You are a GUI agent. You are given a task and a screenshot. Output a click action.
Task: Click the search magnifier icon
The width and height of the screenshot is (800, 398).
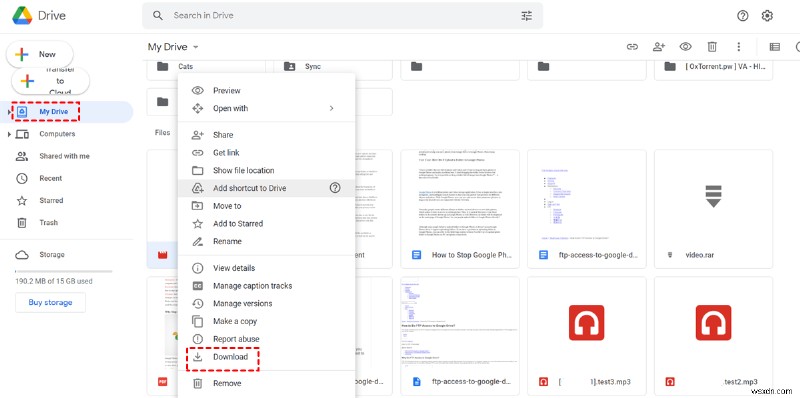[x=158, y=16]
